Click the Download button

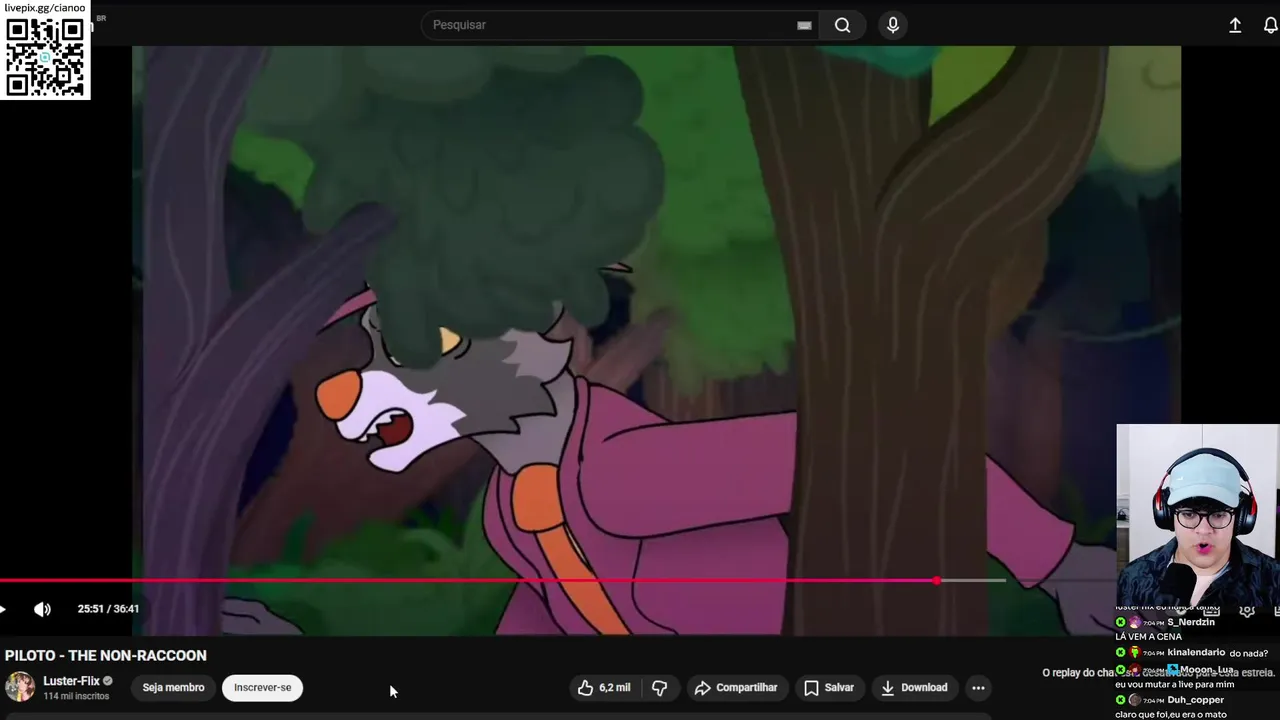tap(914, 687)
